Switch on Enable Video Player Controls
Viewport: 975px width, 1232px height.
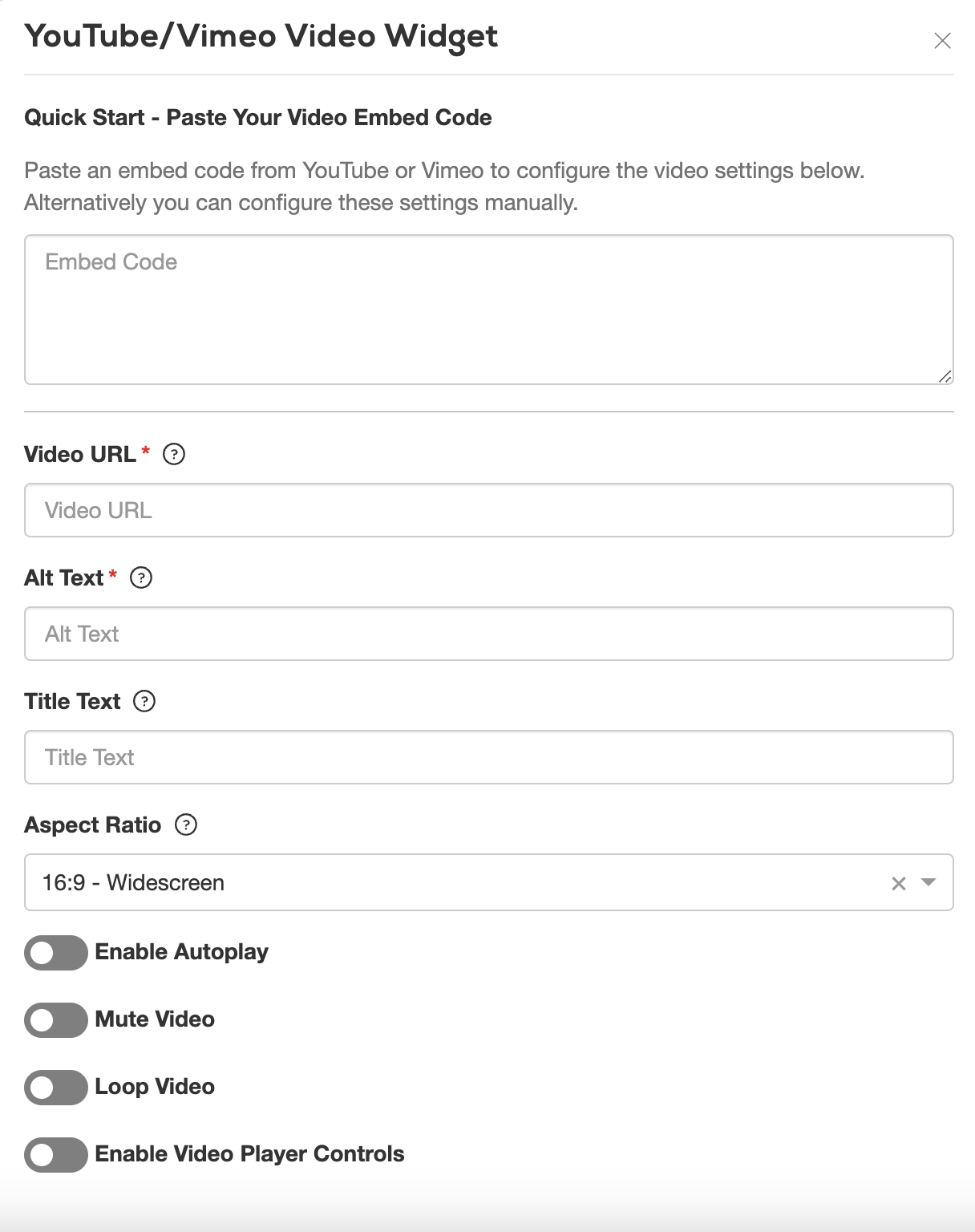coord(56,1155)
